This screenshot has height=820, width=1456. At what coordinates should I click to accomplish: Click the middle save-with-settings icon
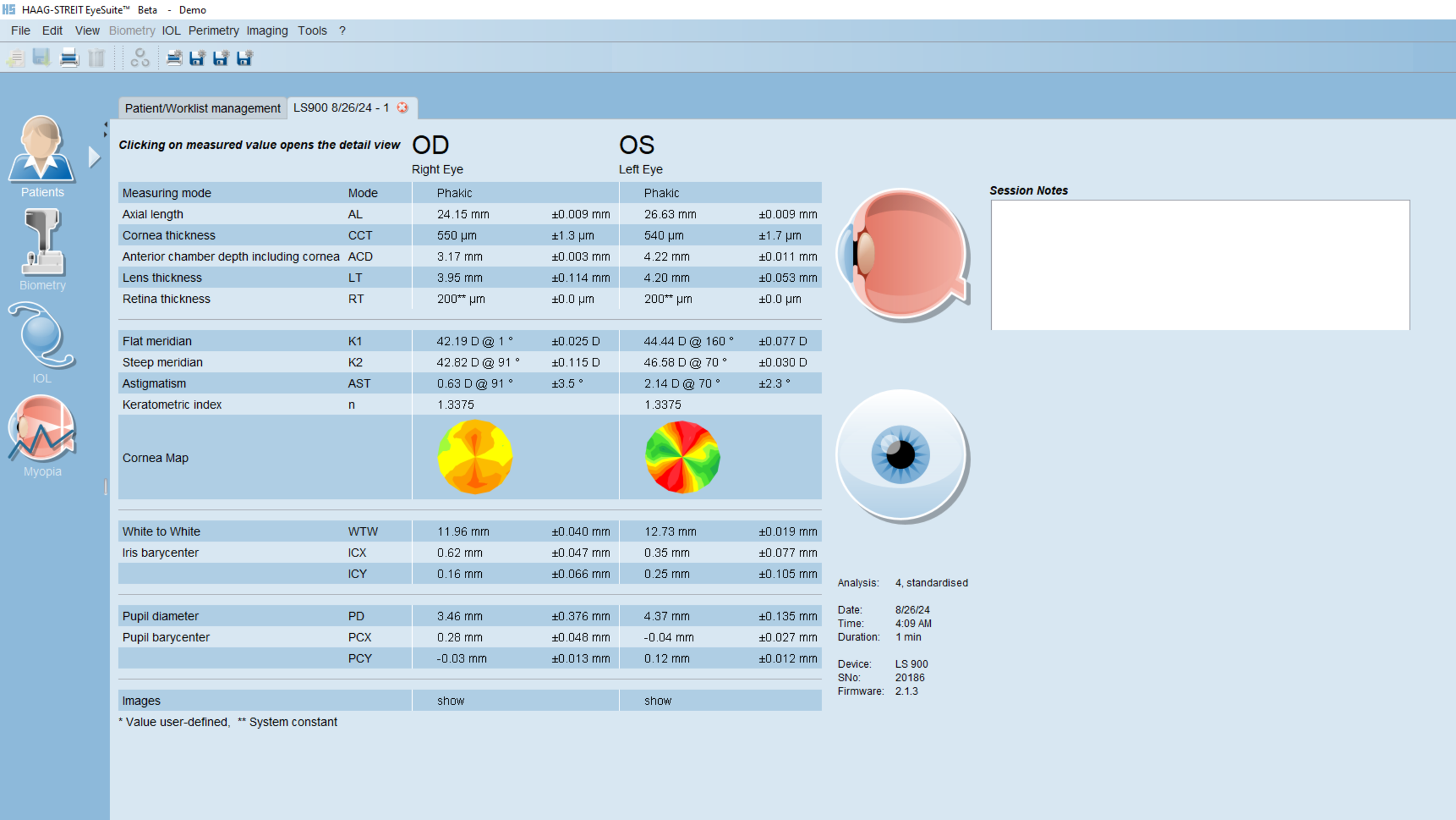221,57
